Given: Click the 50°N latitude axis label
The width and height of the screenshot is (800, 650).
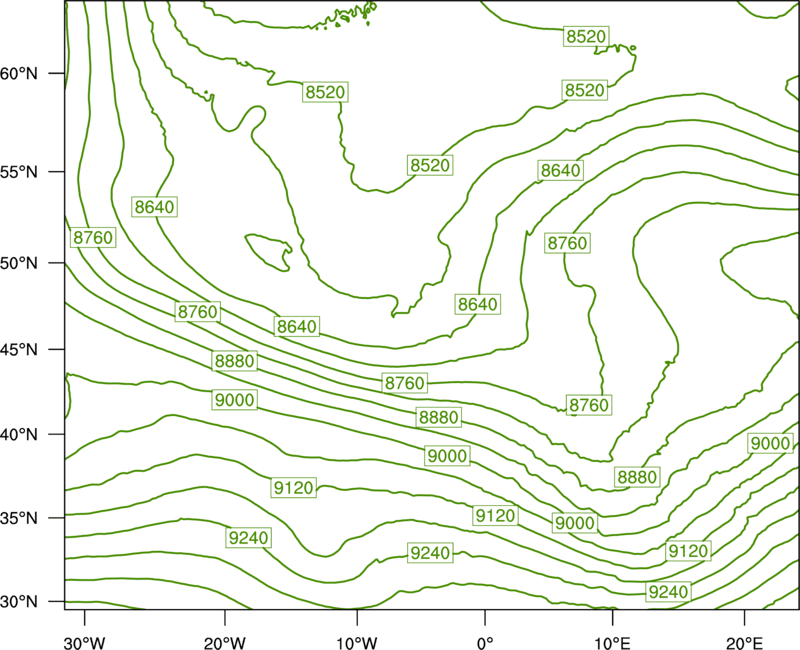Looking at the screenshot, I should [19, 263].
